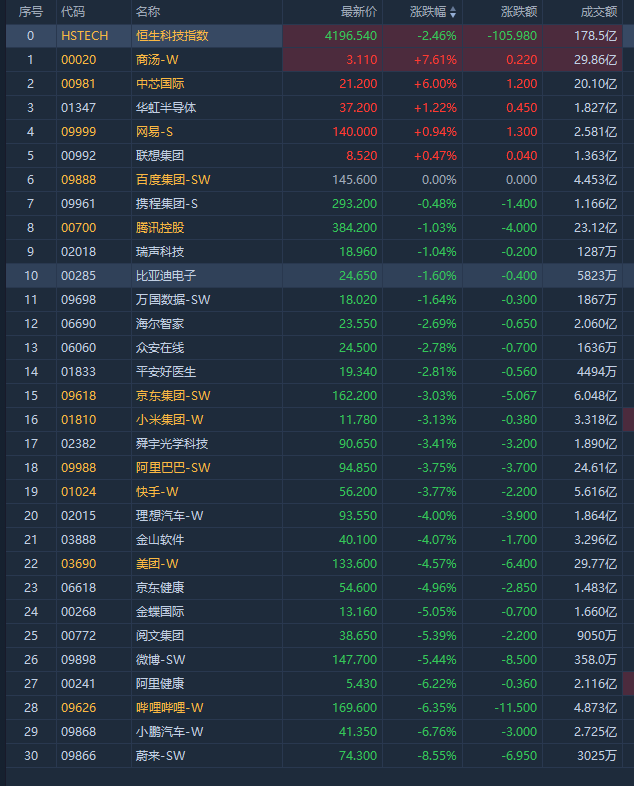Viewport: 634px width, 786px height.
Task: Select 阿里巴巴-SW stock name
Action: point(173,469)
